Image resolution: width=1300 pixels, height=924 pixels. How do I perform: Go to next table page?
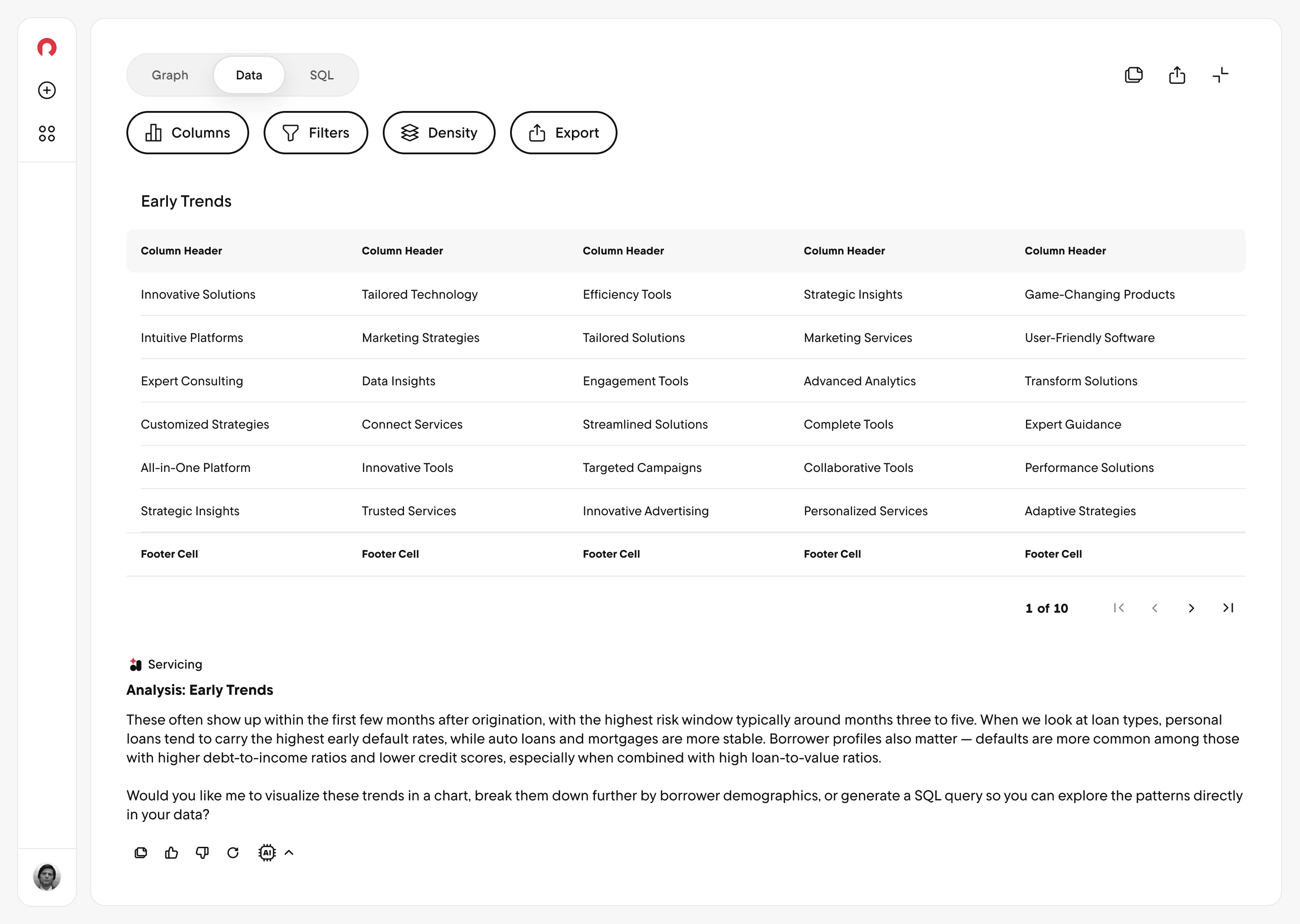[x=1191, y=608]
